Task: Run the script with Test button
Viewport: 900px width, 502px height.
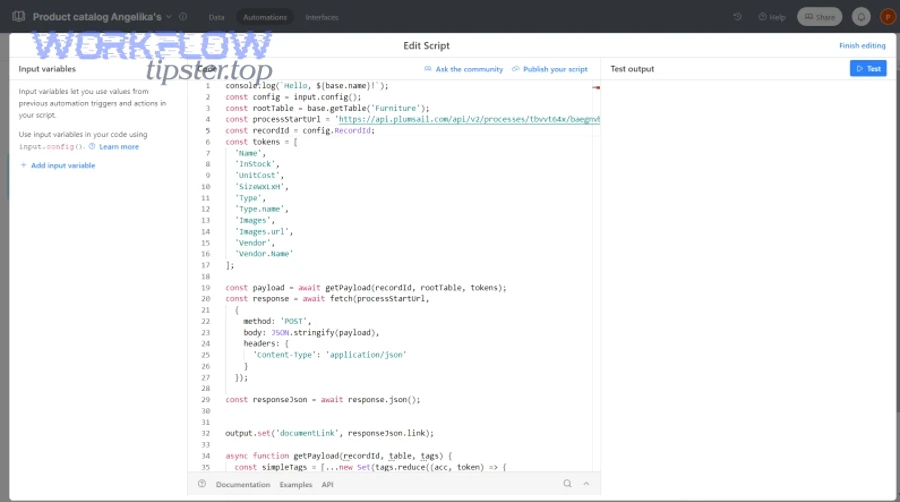Action: click(x=868, y=69)
